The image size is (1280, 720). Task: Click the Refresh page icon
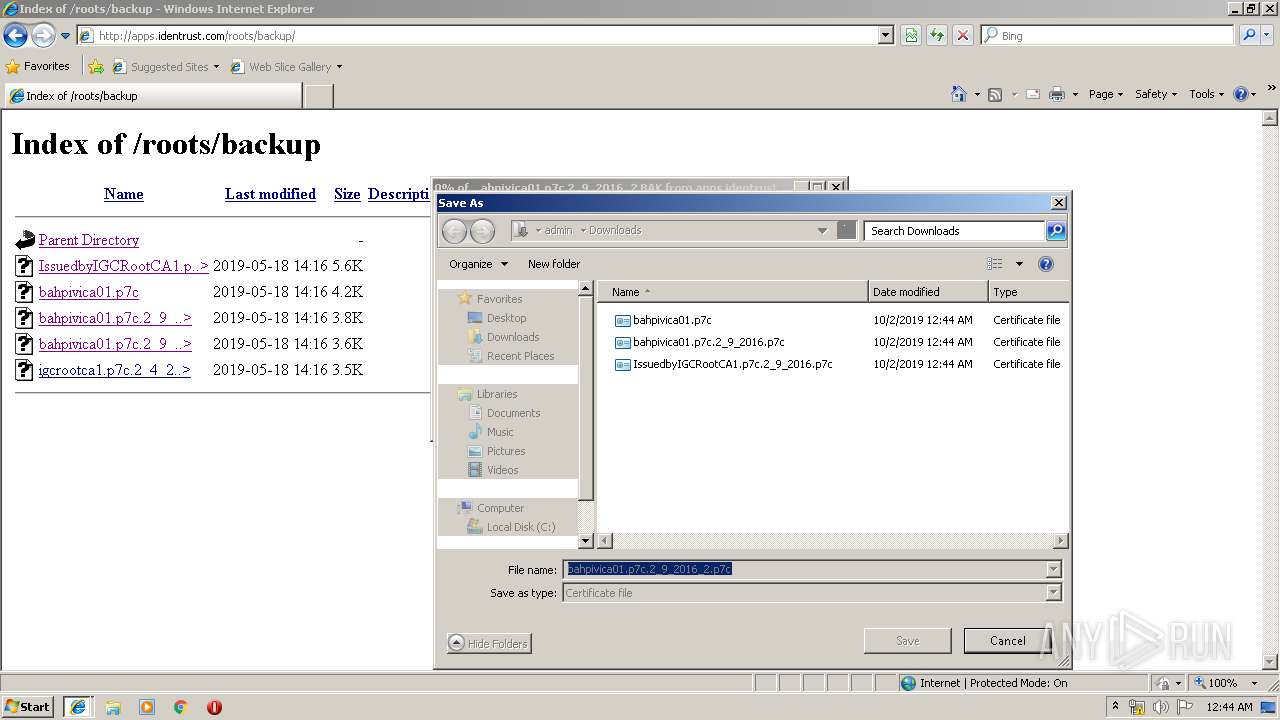tap(937, 35)
